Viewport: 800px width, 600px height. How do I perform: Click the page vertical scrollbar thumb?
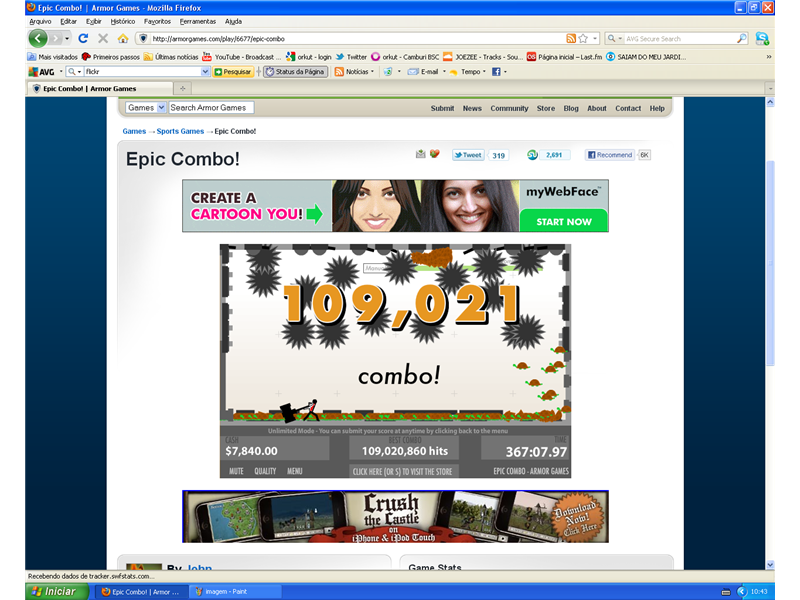(770, 263)
